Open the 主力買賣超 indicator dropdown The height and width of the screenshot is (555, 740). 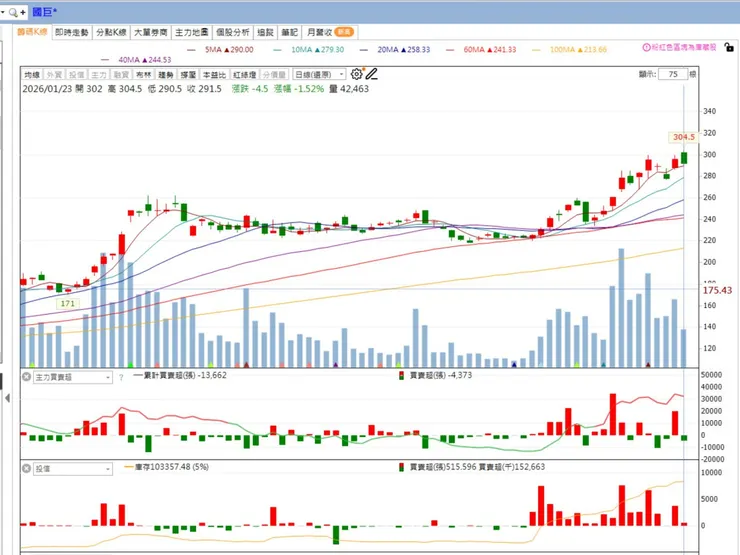click(73, 377)
